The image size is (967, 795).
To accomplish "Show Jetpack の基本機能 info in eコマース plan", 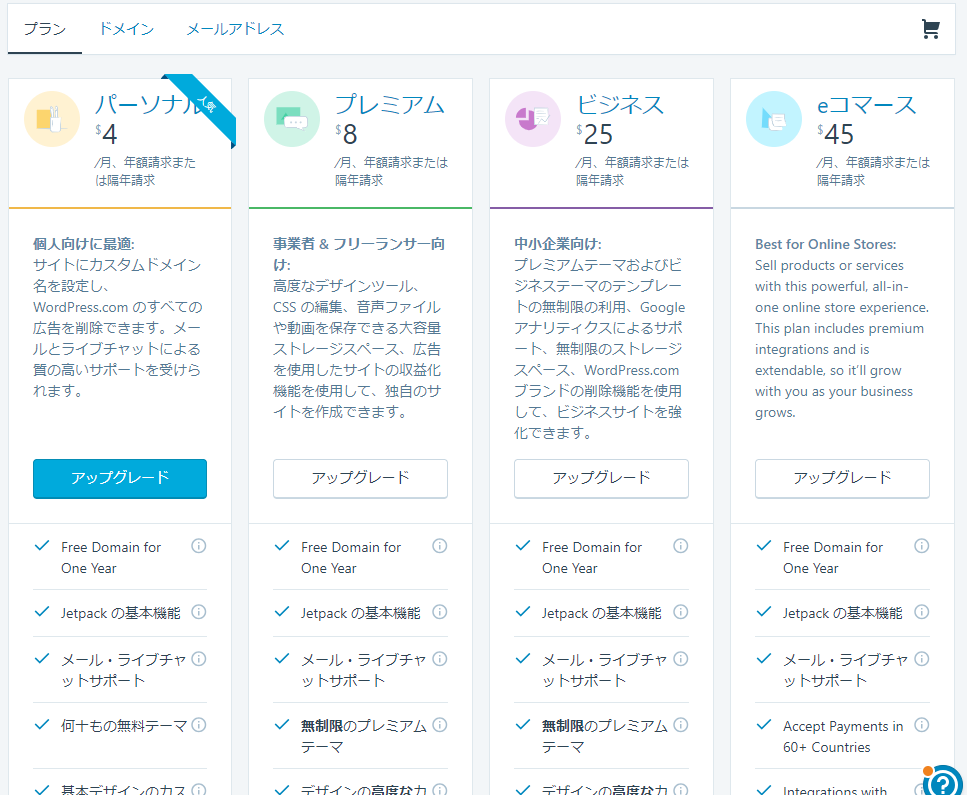I will [x=922, y=612].
